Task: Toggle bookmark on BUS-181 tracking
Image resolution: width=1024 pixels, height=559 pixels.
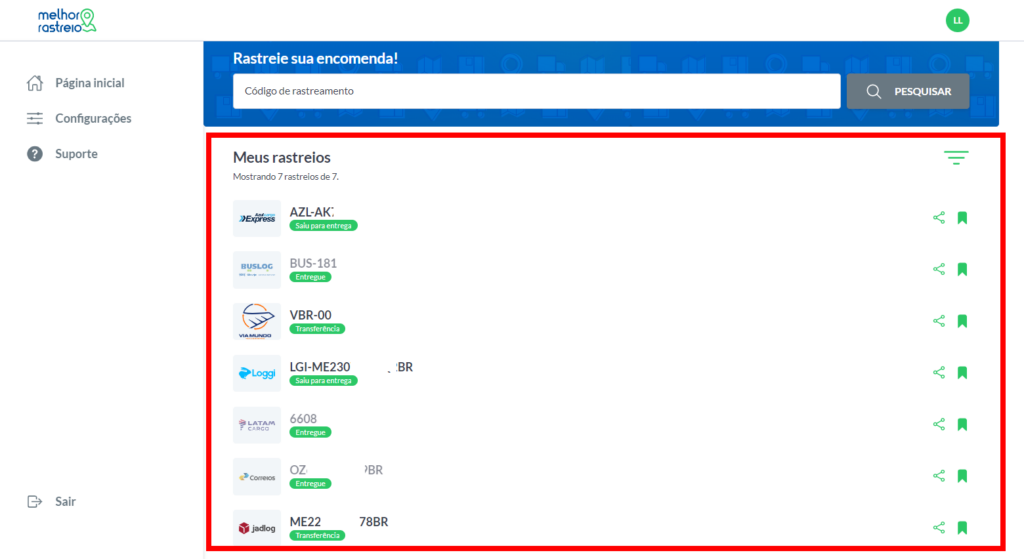Action: coord(962,269)
